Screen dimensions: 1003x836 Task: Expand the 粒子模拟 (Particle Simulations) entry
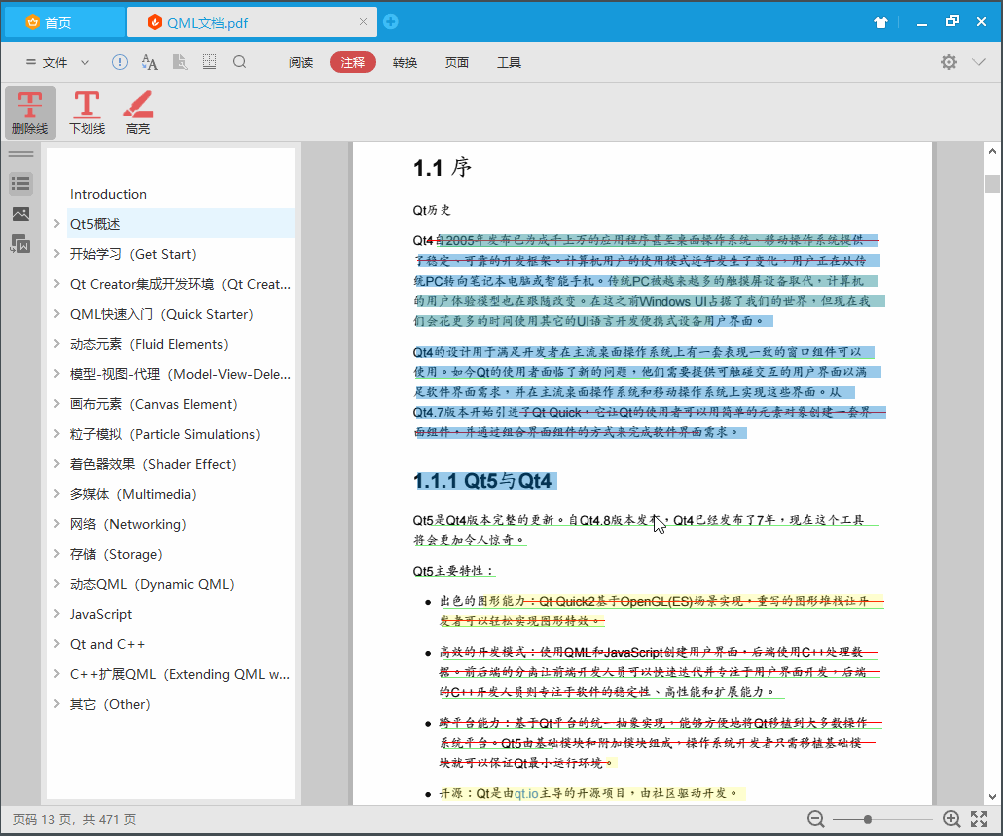click(x=57, y=434)
